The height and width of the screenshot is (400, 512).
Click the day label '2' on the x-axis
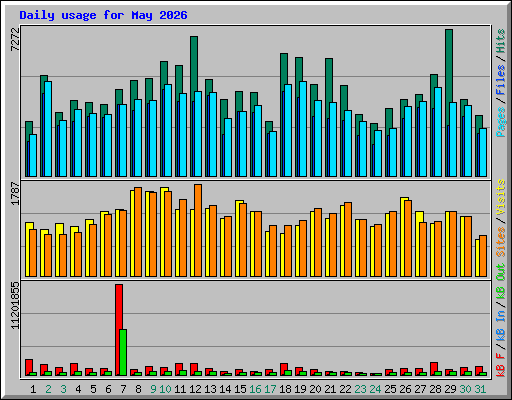pos(48,389)
